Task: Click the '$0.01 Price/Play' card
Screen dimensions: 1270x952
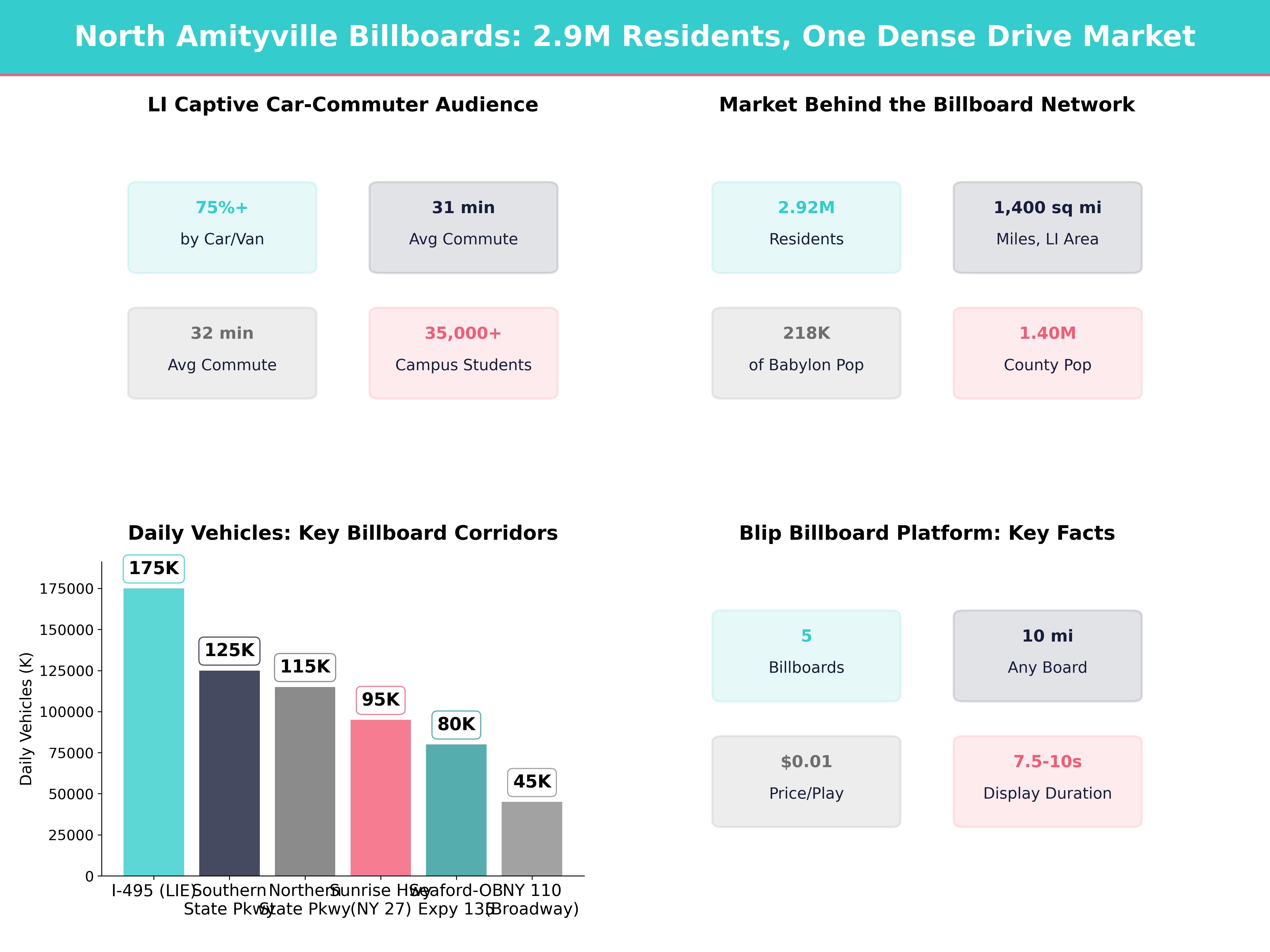Action: pos(806,782)
